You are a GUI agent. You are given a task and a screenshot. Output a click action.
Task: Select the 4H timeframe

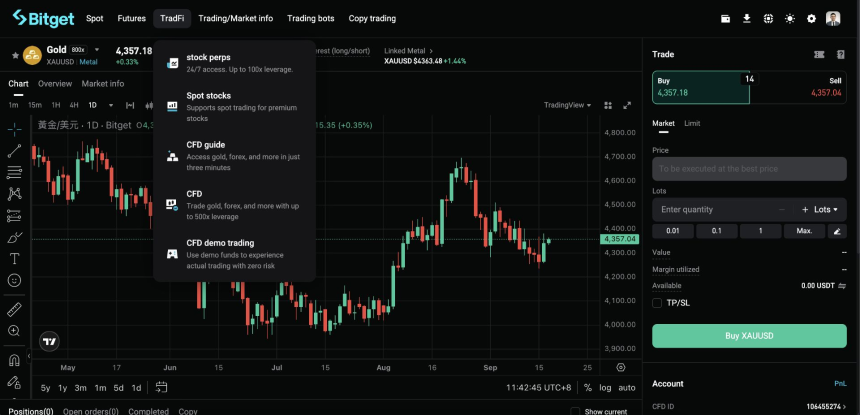[73, 105]
